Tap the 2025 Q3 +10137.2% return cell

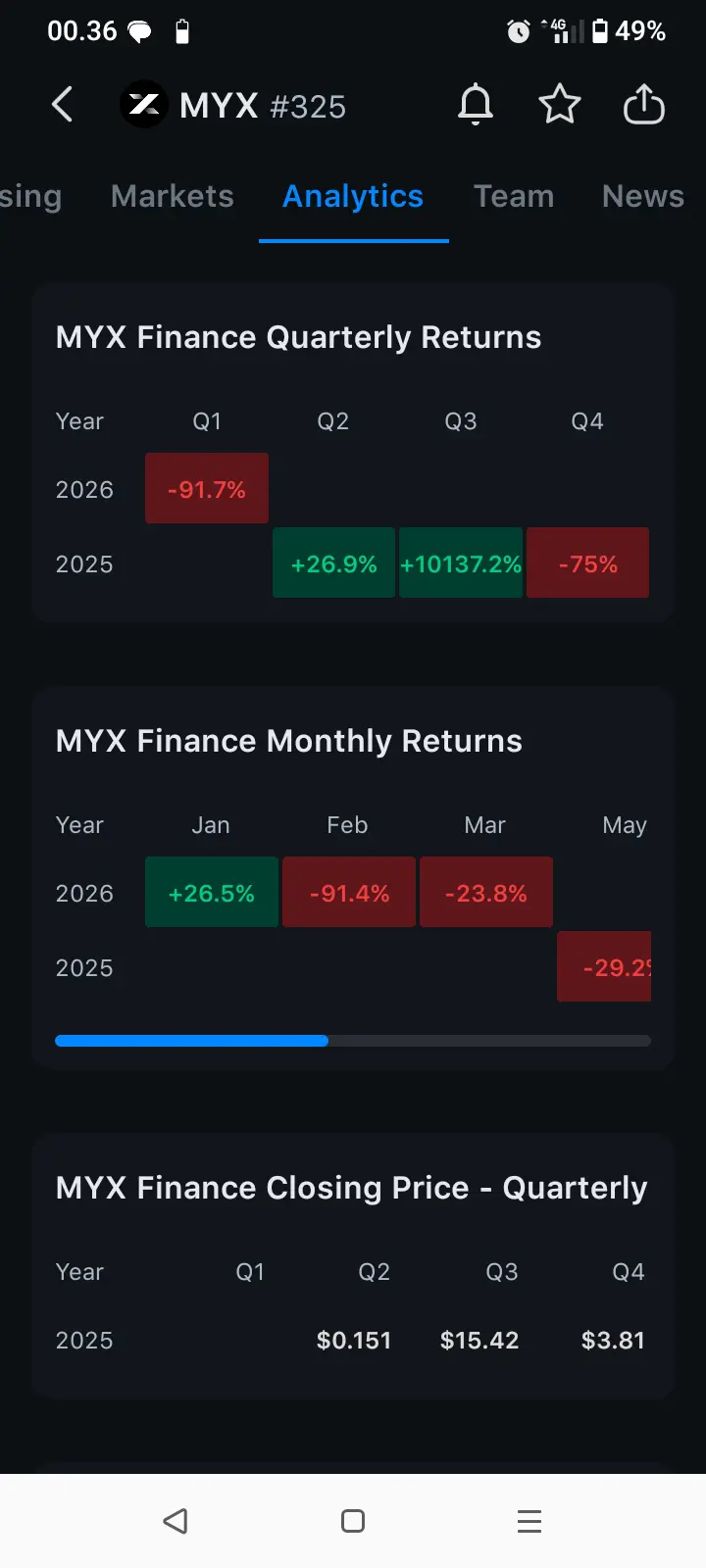tap(461, 563)
